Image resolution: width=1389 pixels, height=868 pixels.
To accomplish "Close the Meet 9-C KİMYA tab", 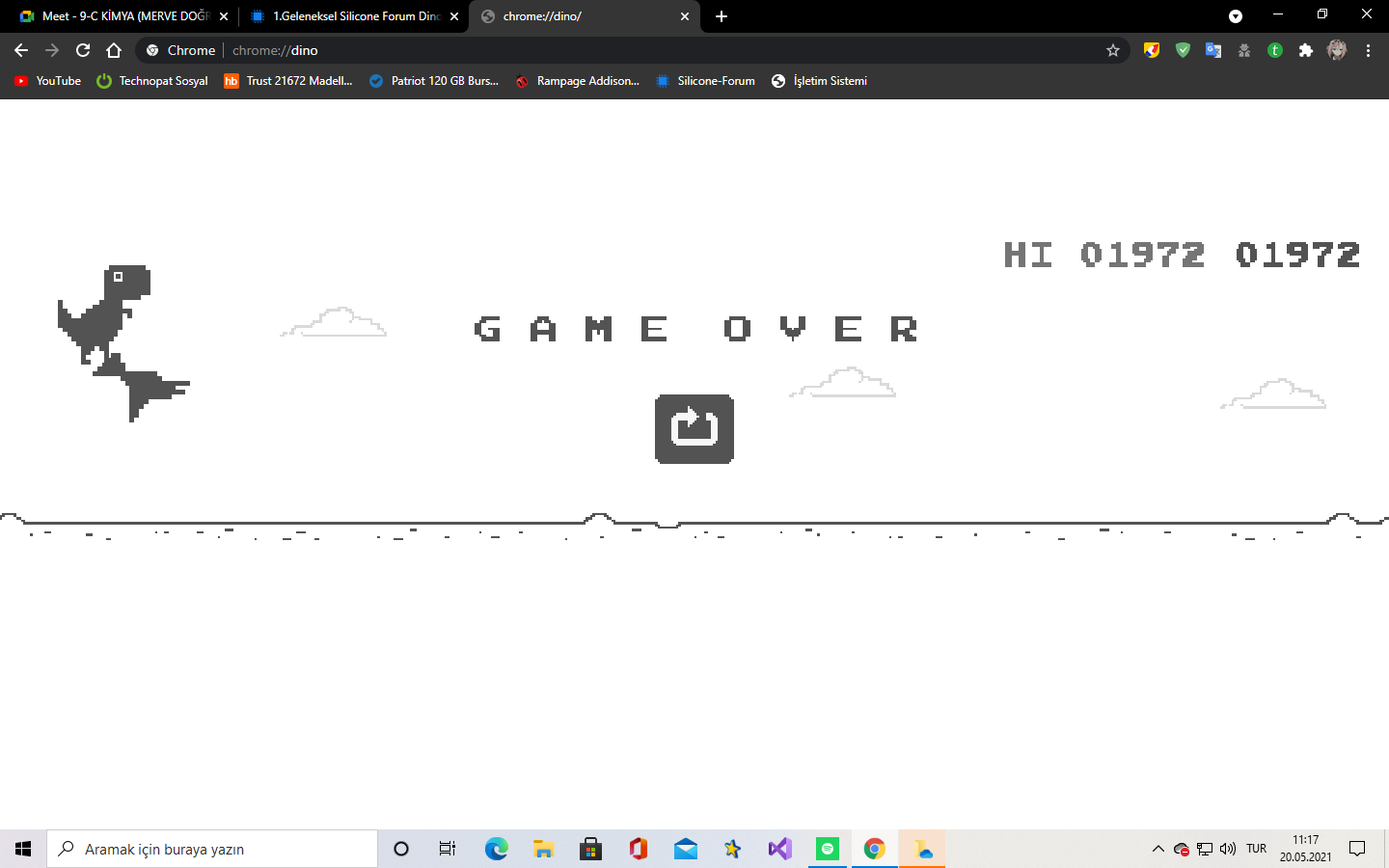I will [224, 16].
